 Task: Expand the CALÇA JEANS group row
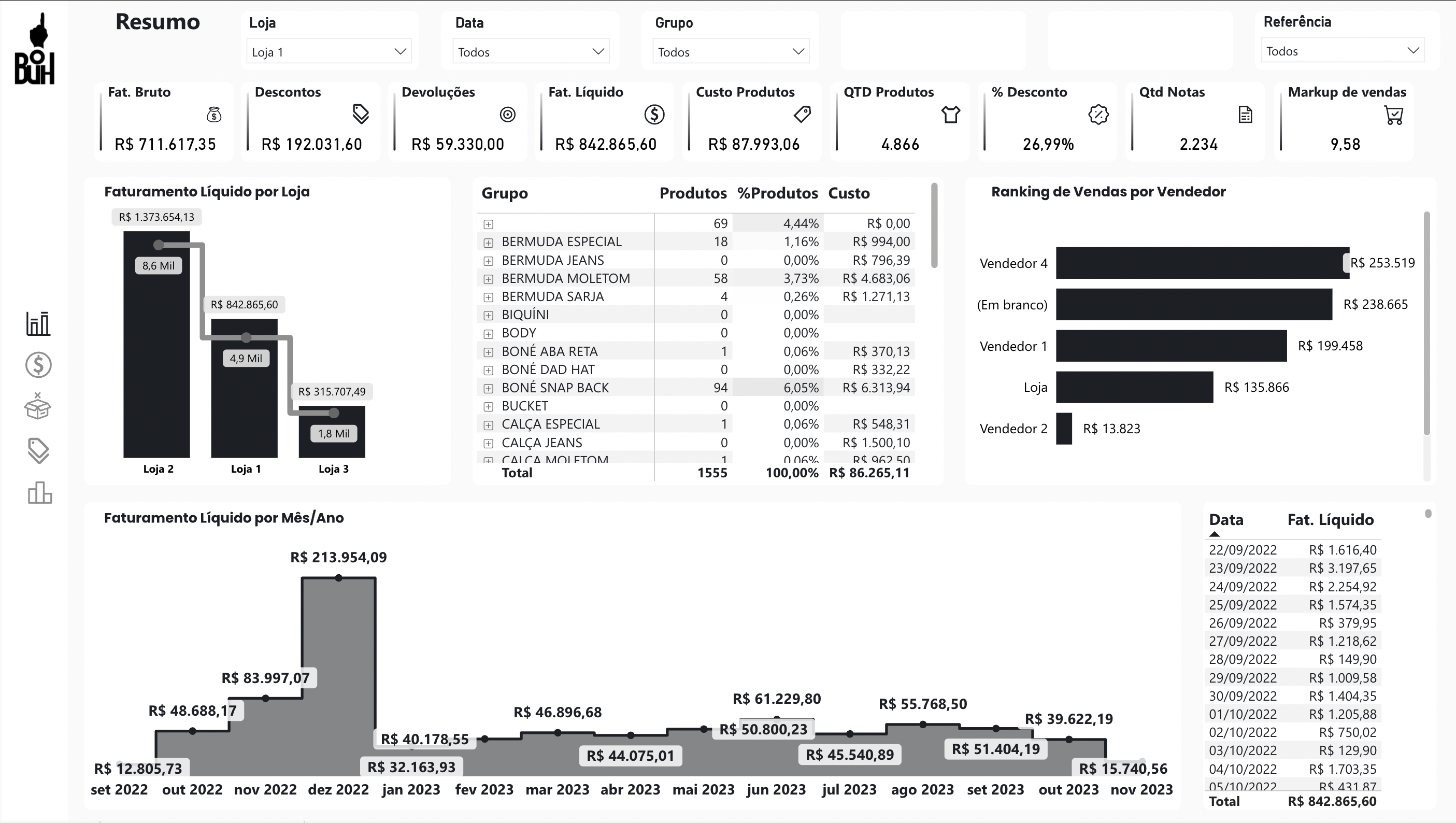click(x=488, y=443)
